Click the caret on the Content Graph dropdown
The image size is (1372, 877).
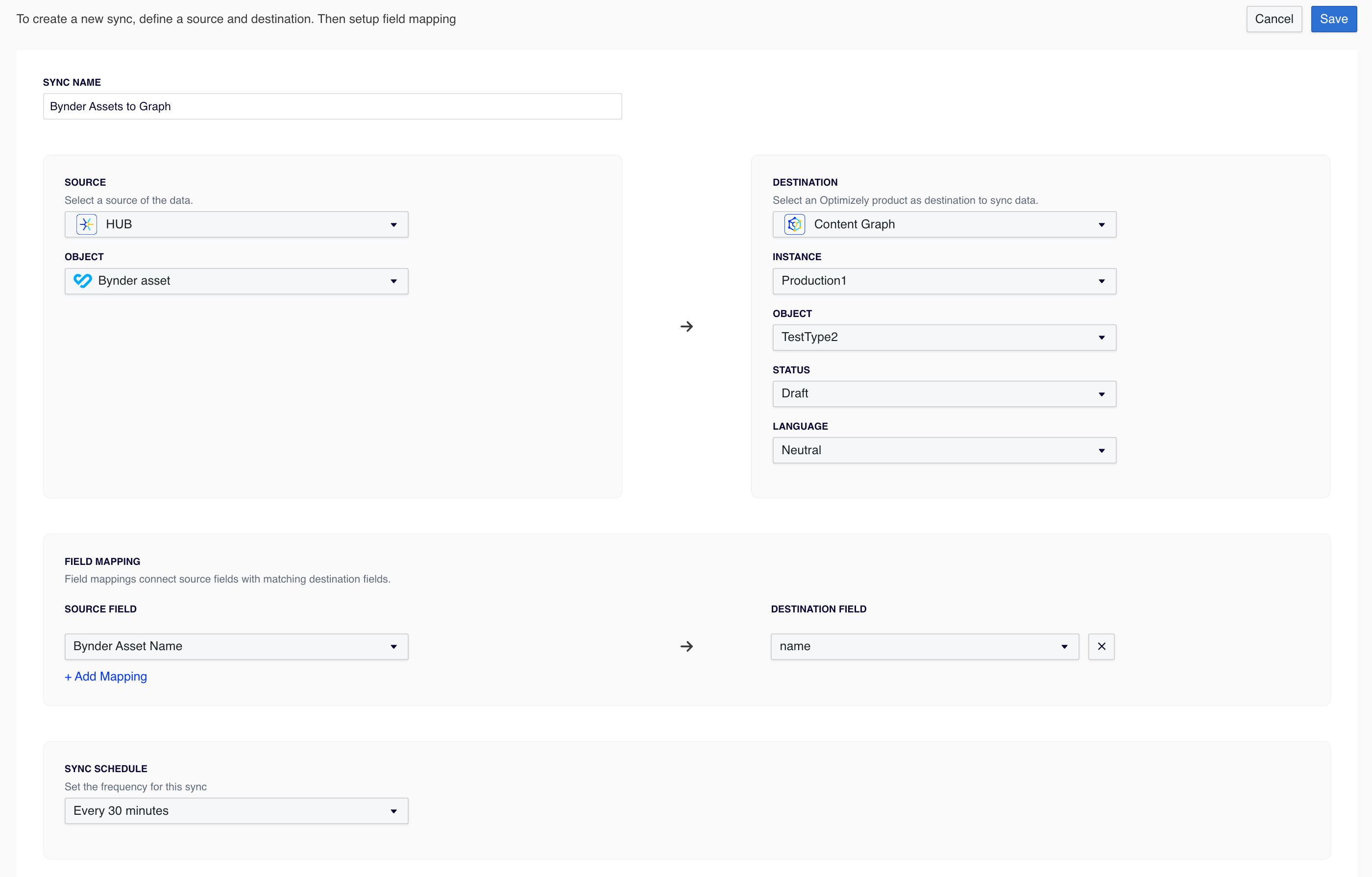coord(1102,224)
